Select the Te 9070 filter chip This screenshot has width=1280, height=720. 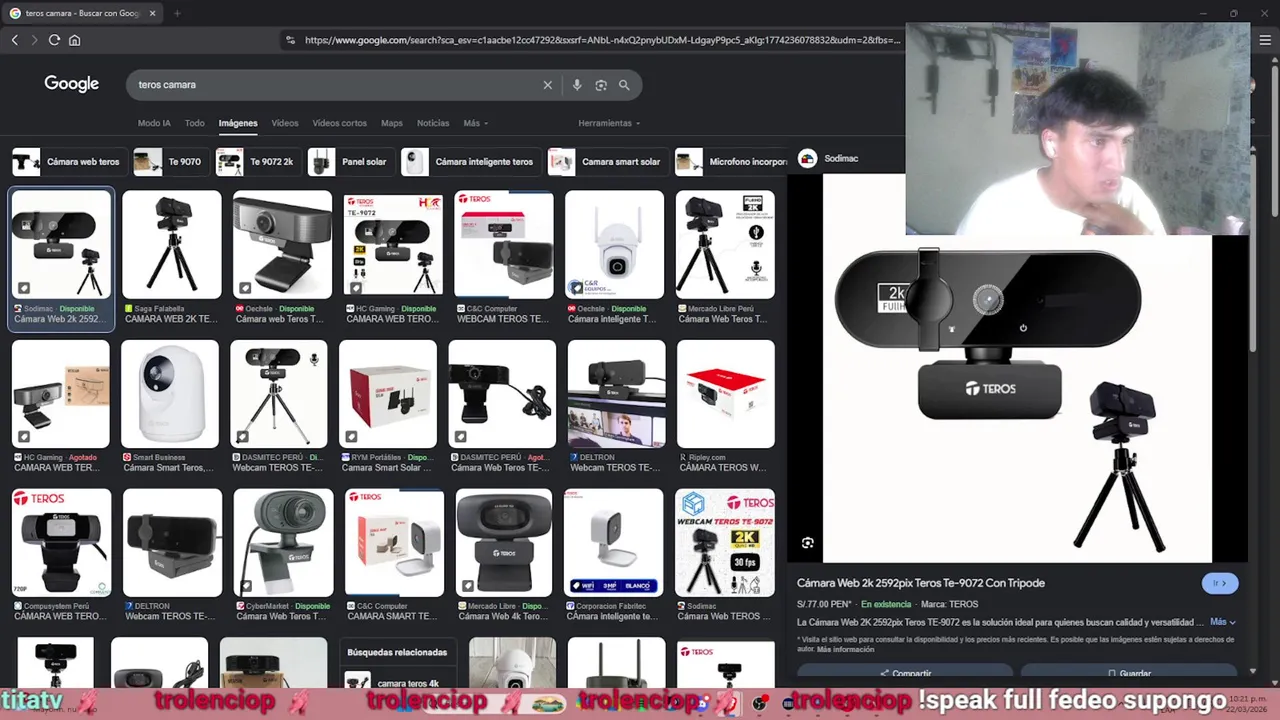click(169, 162)
